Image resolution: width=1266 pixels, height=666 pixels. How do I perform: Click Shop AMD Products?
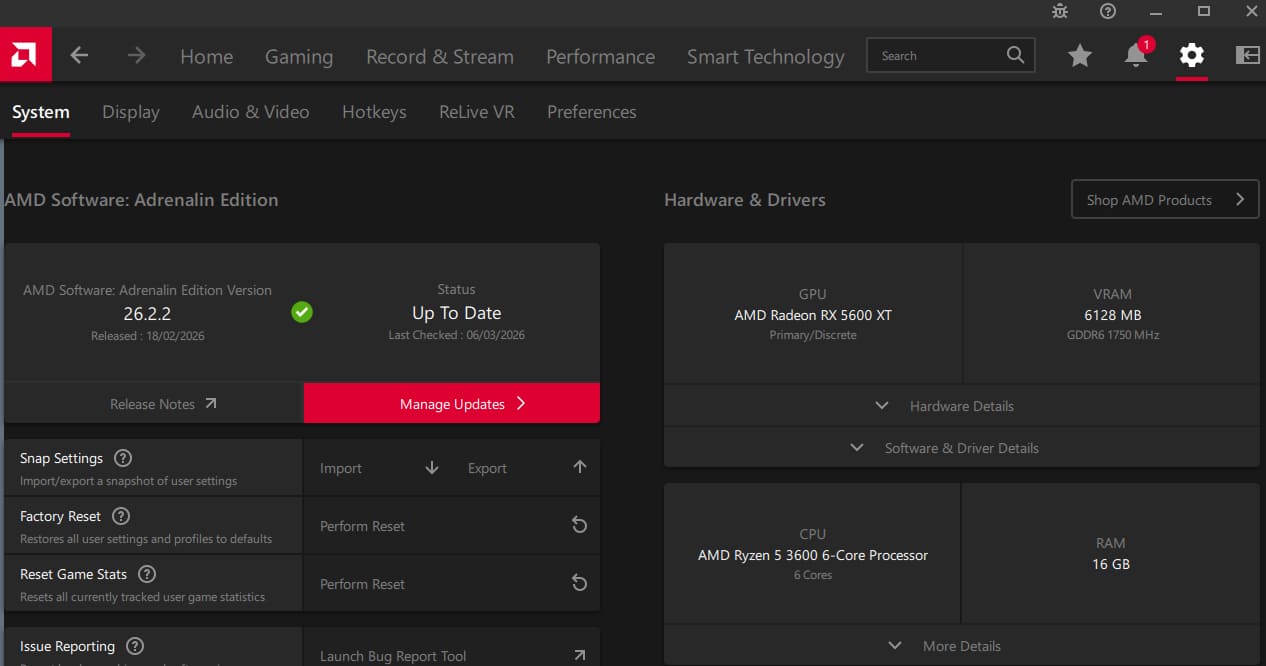1164,199
